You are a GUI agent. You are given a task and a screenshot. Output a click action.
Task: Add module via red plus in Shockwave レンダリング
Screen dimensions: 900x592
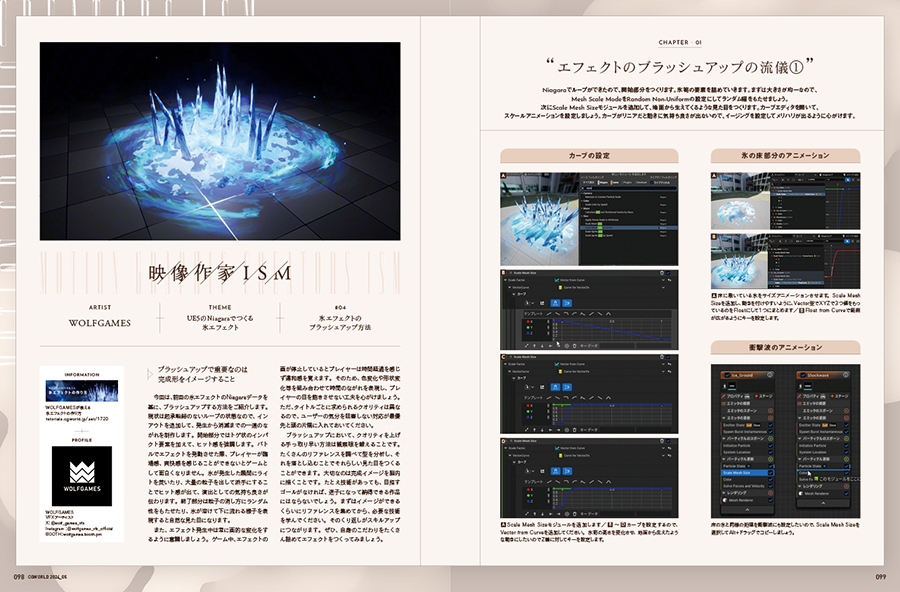[847, 486]
